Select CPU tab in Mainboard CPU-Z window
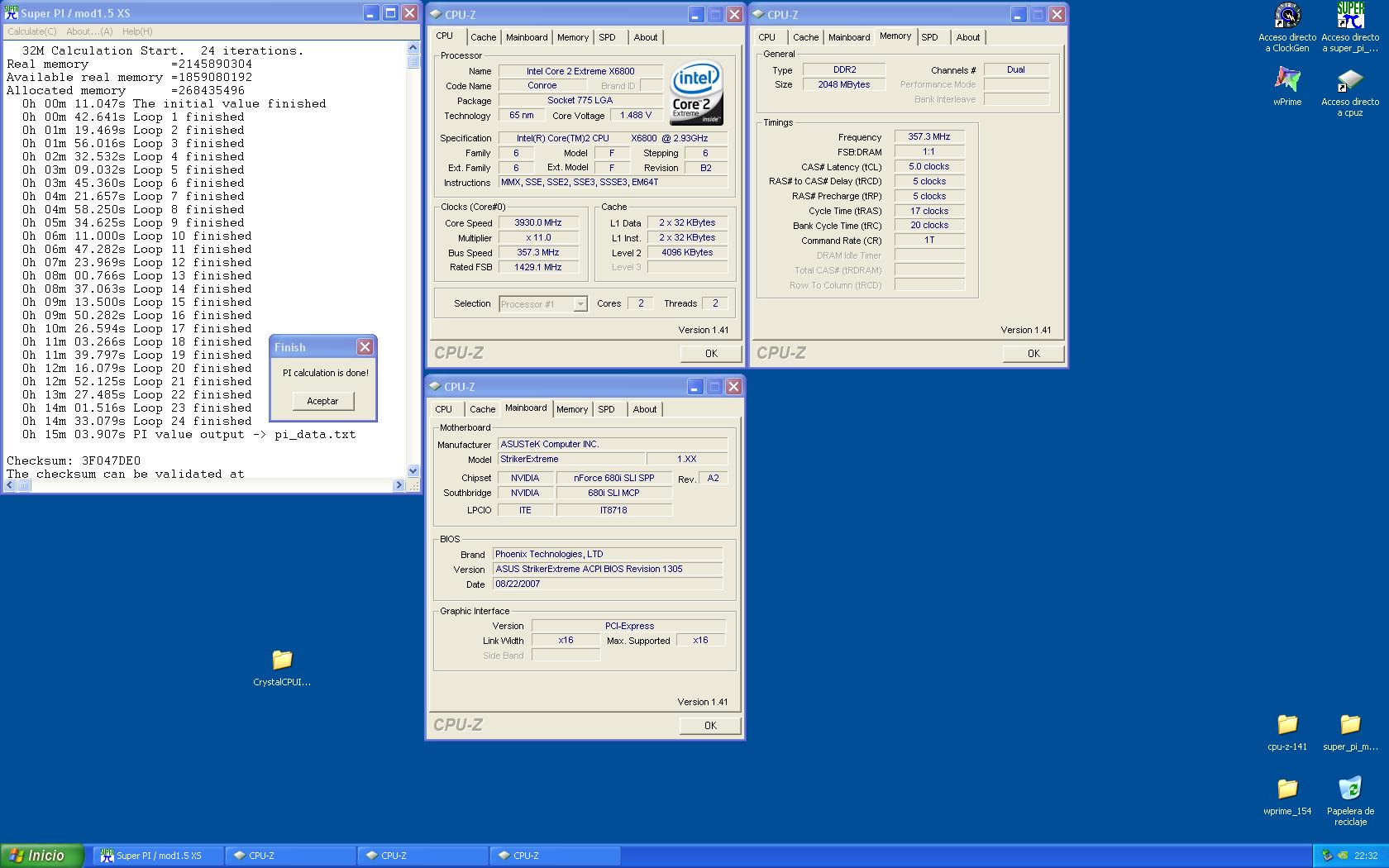Viewport: 1389px width, 868px height. click(444, 409)
